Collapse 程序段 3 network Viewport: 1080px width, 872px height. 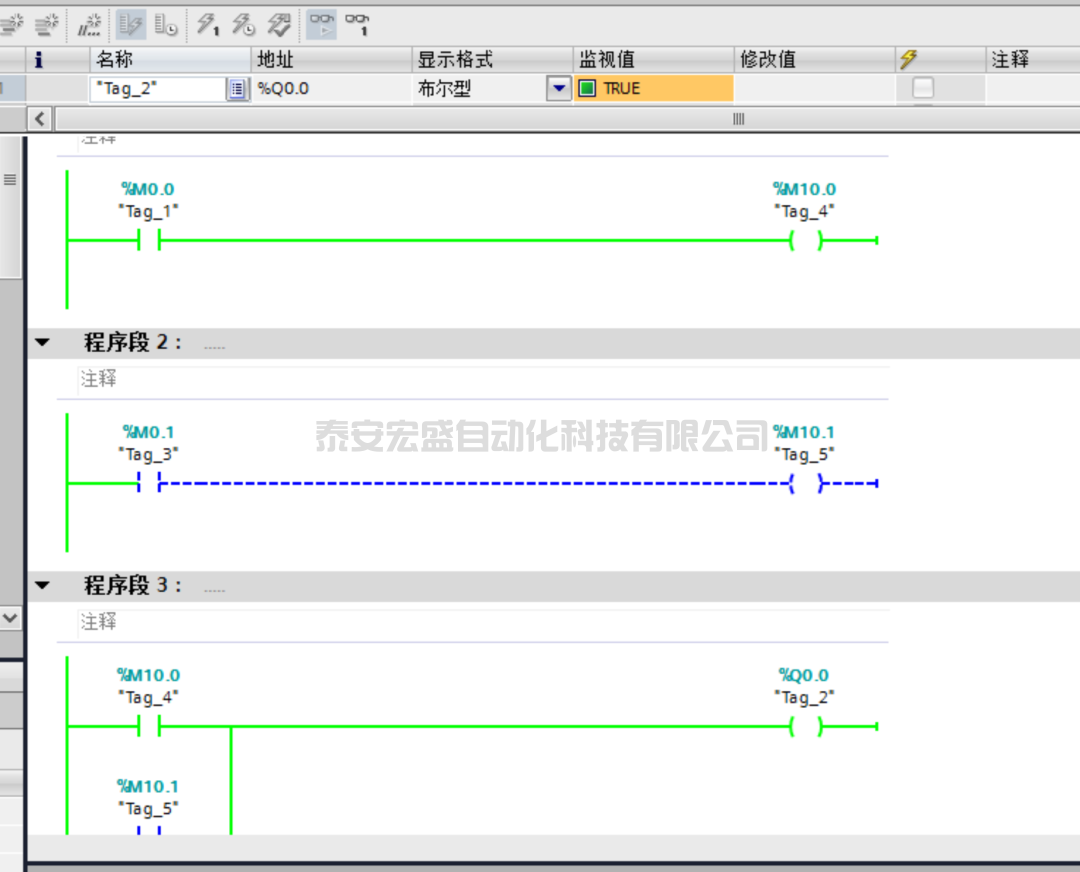42,586
